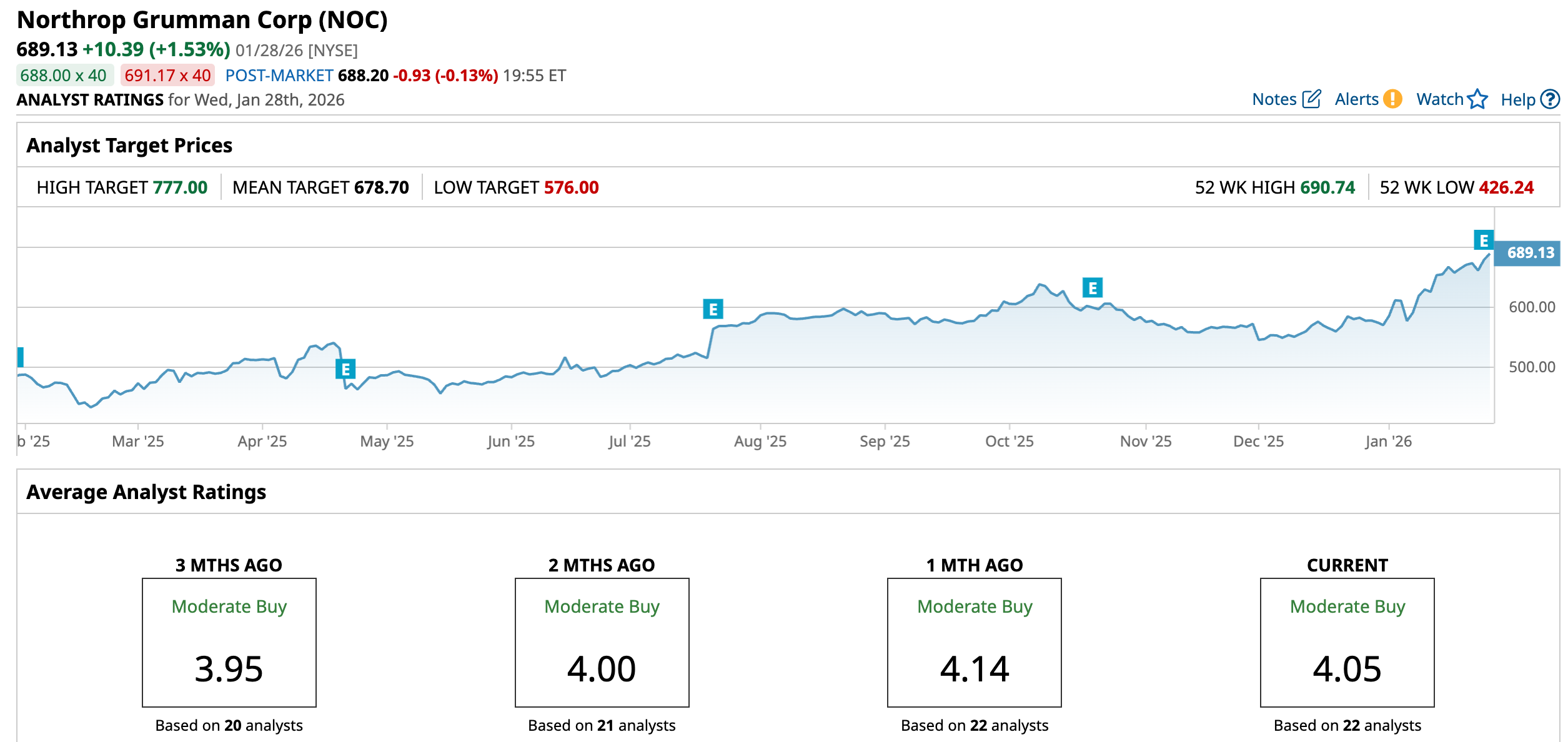Click the Alerts link text

[x=1356, y=99]
